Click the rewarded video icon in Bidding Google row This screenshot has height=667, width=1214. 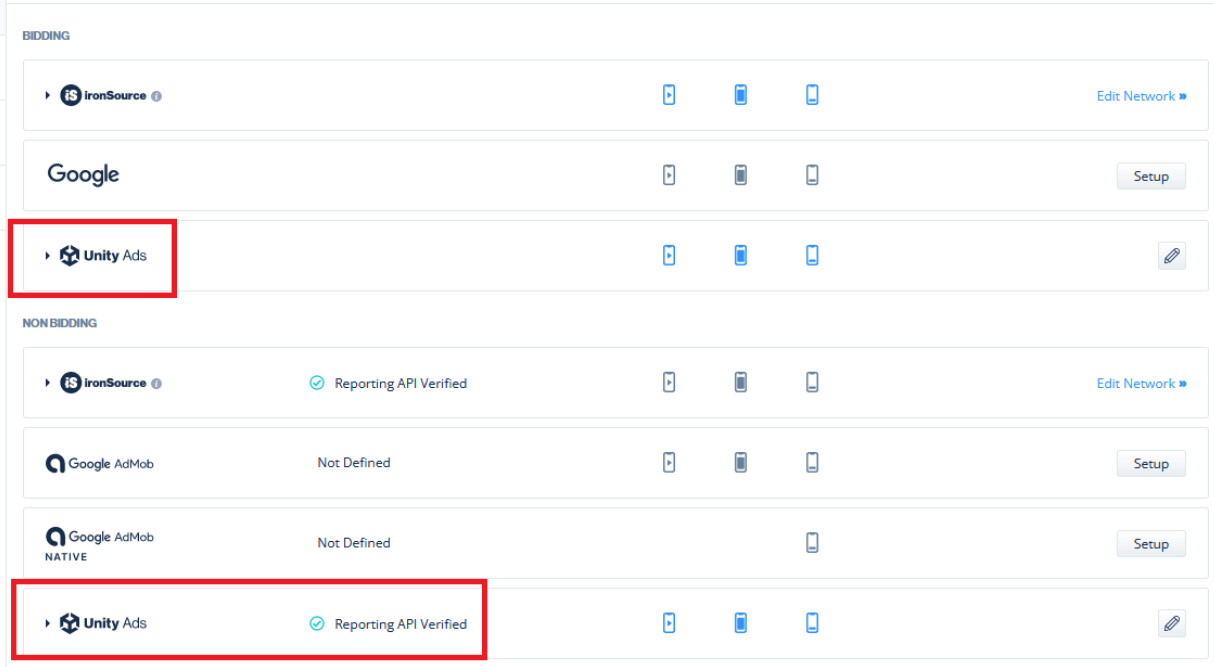tap(669, 175)
